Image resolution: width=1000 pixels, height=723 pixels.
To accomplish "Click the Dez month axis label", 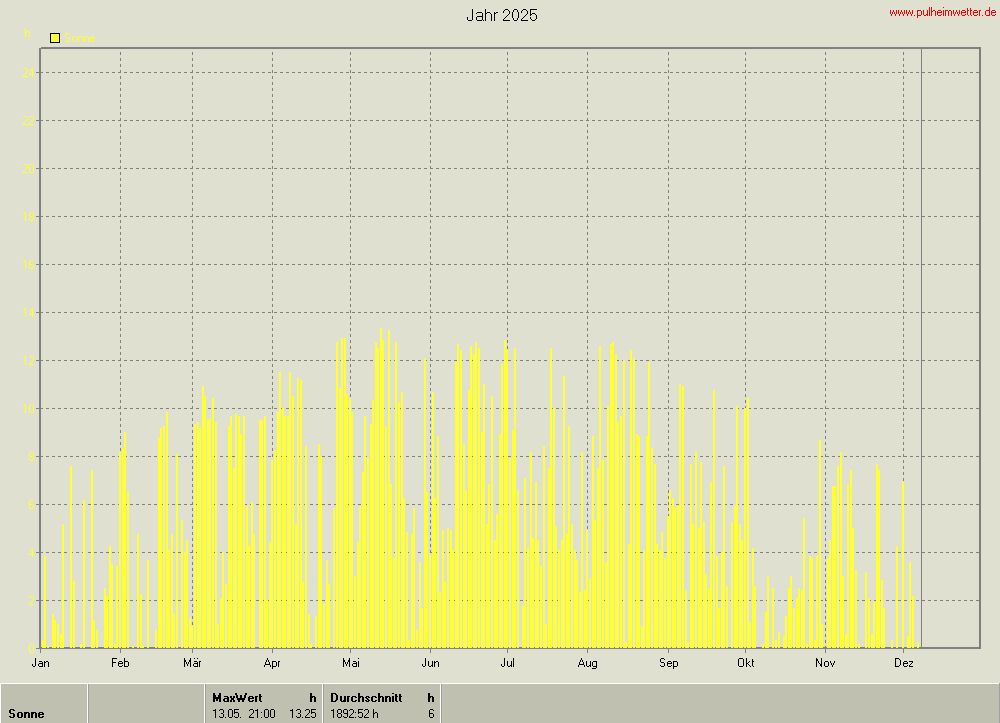I will tap(903, 662).
